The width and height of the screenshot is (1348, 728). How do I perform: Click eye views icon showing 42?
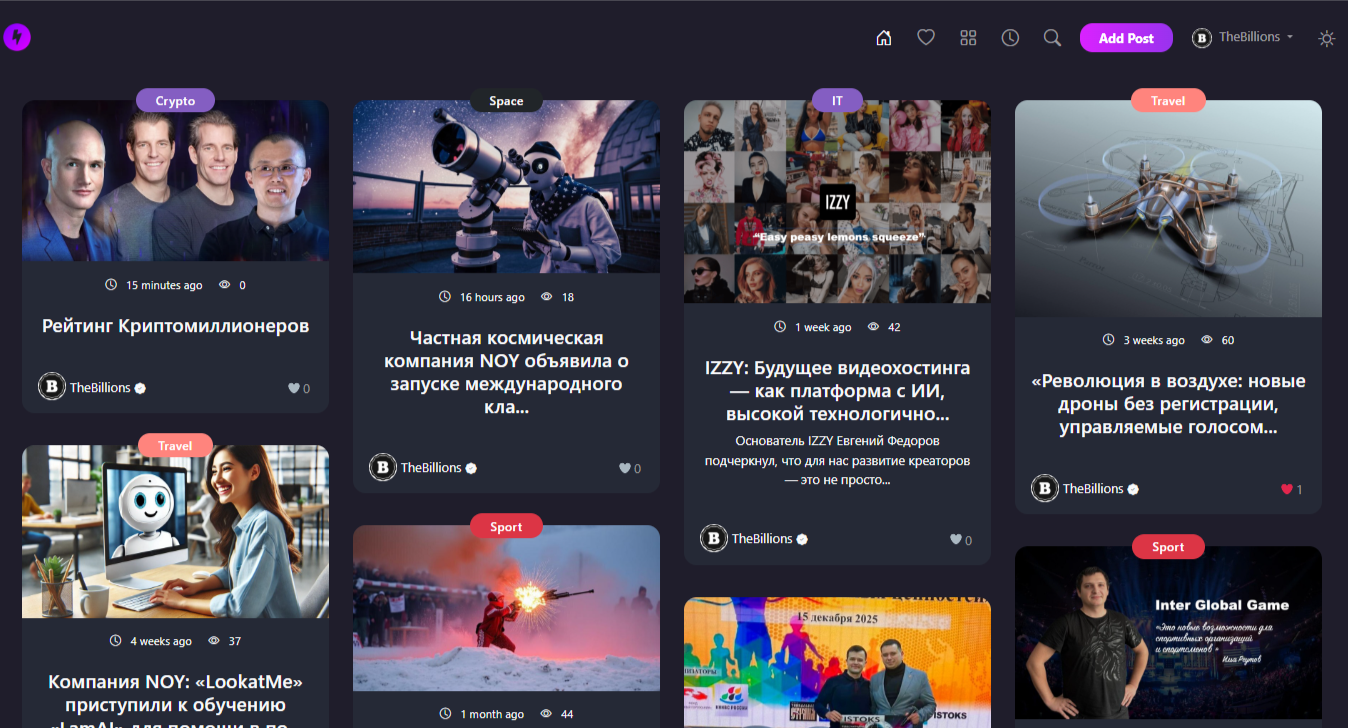pos(873,327)
